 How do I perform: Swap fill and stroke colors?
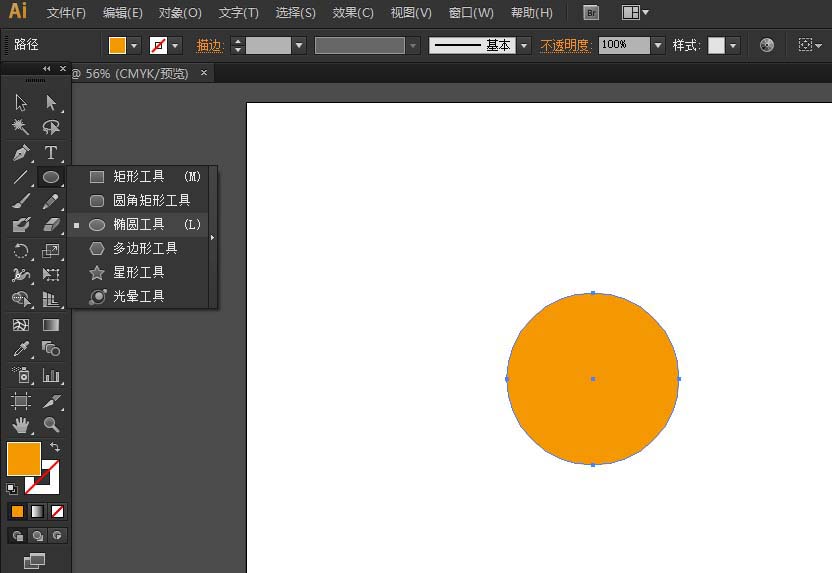tap(55, 447)
